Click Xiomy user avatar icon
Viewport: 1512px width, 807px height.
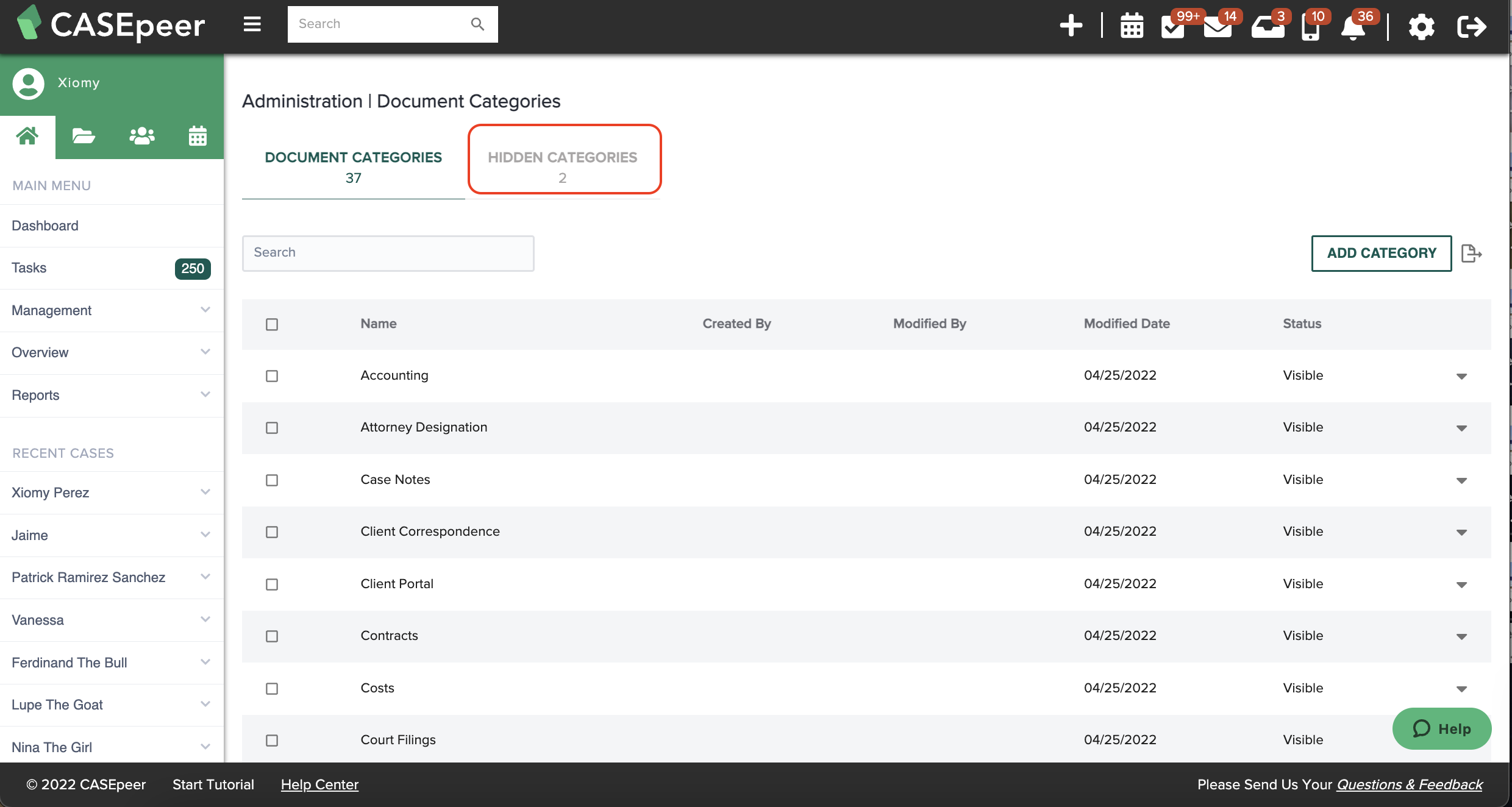click(x=29, y=84)
